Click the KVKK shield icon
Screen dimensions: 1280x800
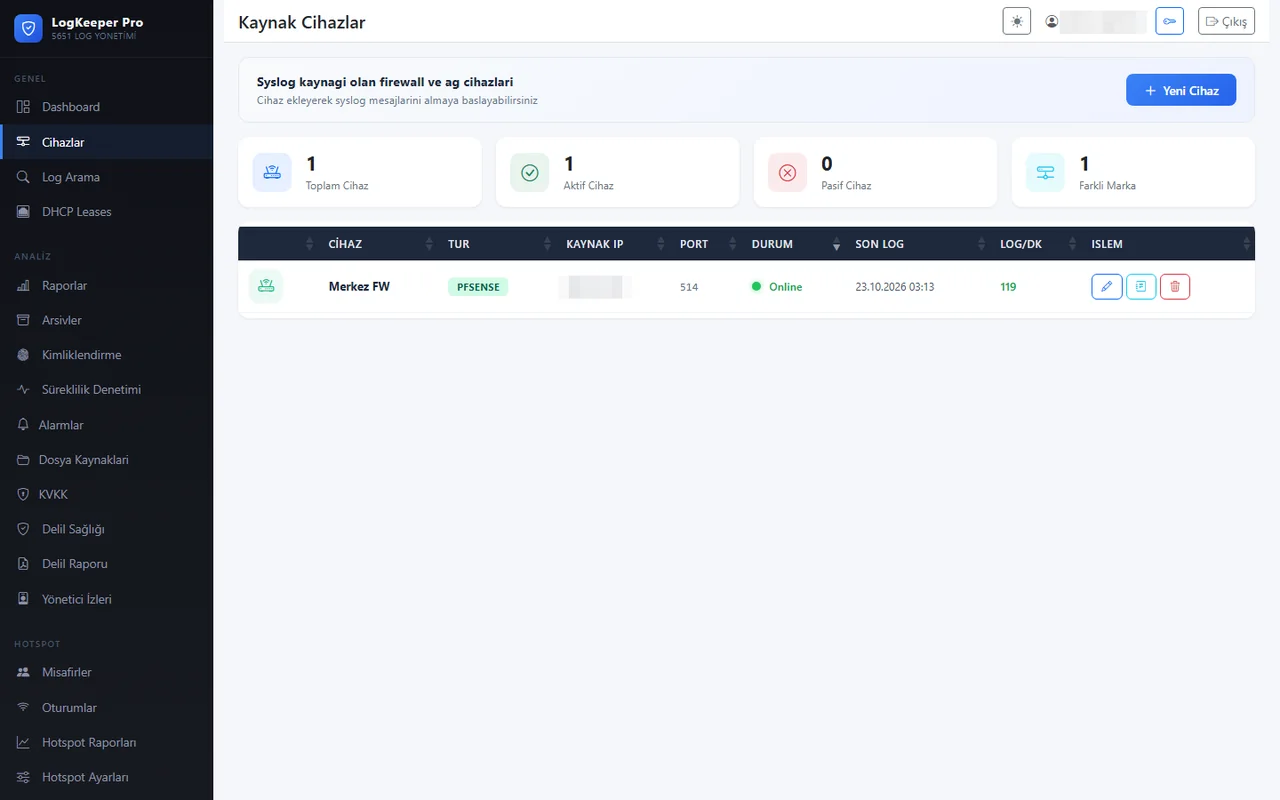pyautogui.click(x=23, y=494)
